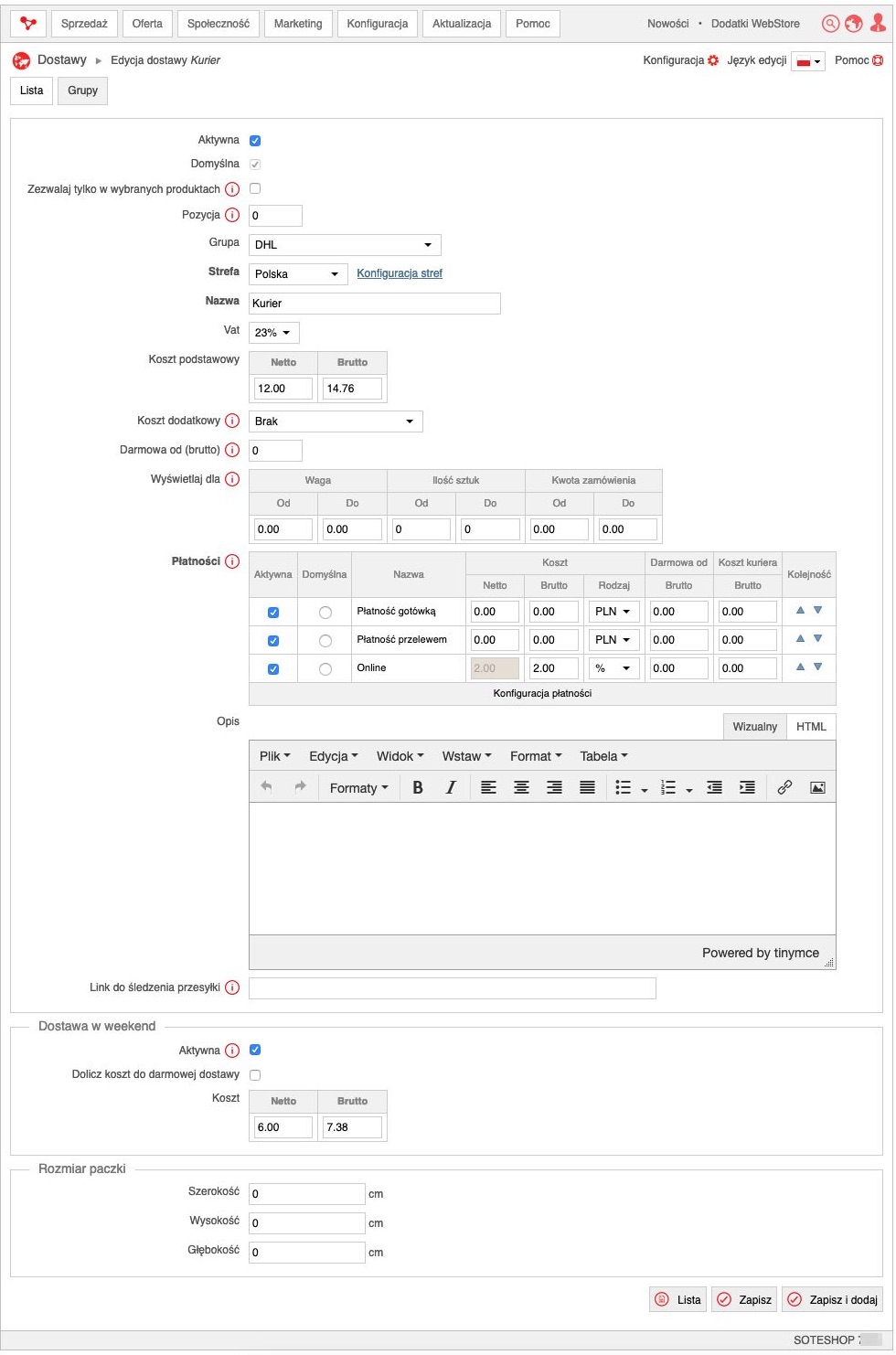This screenshot has height=1355, width=896.
Task: Click the Link do śledzenia przesyłki field
Action: tap(453, 987)
